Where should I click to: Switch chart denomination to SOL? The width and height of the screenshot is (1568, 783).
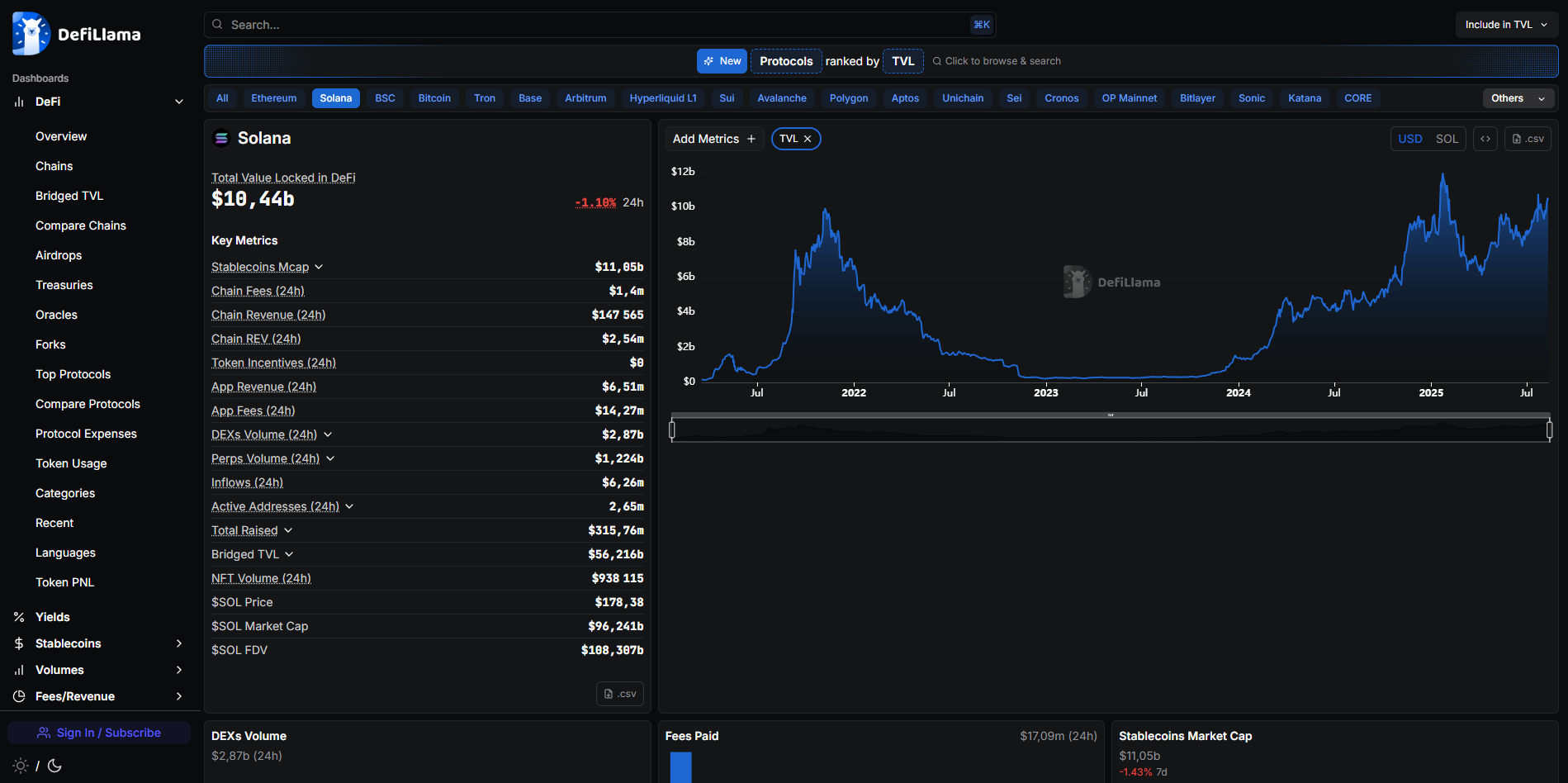tap(1446, 139)
